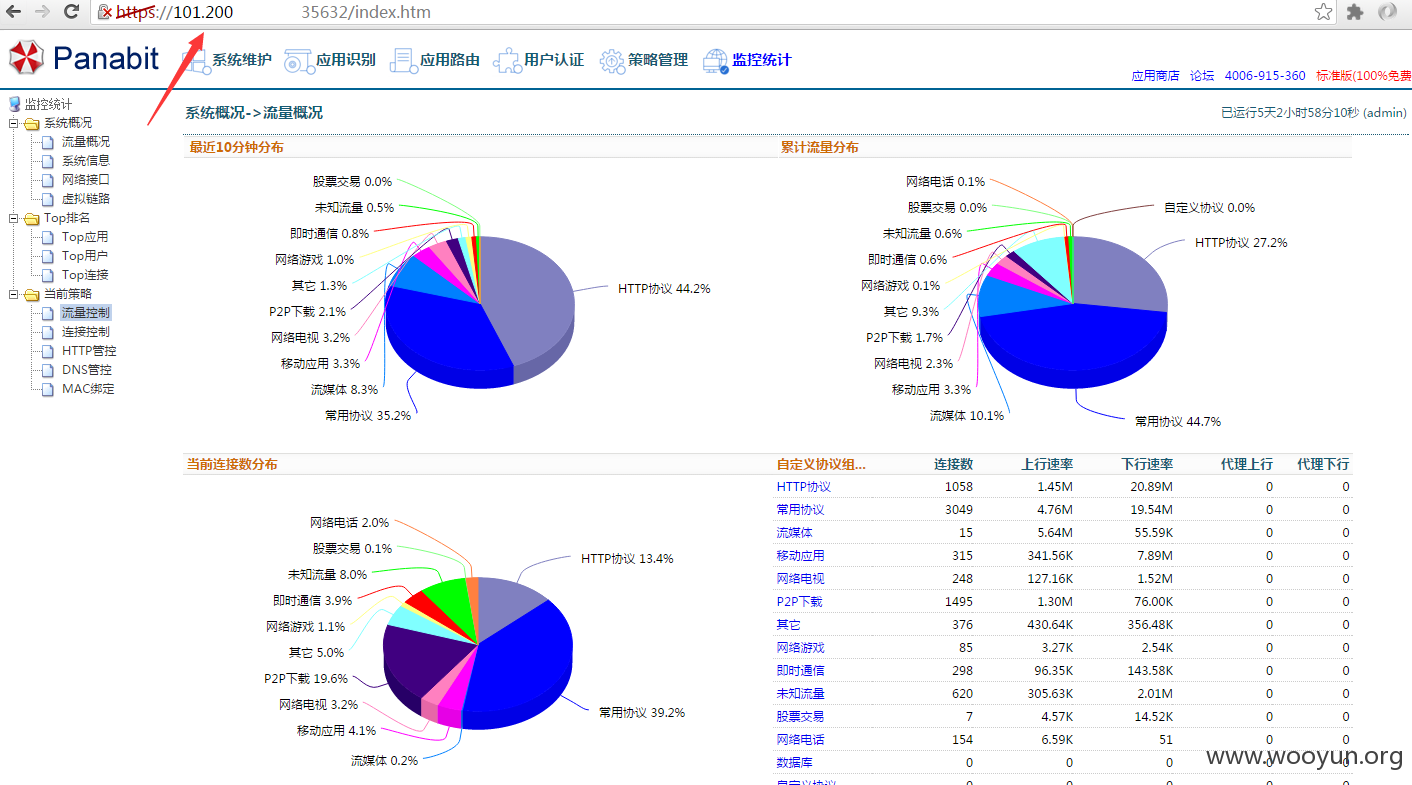1412x785 pixels.
Task: Click 常用协议 slice in 累计流量分布 pie
Action: [1075, 345]
